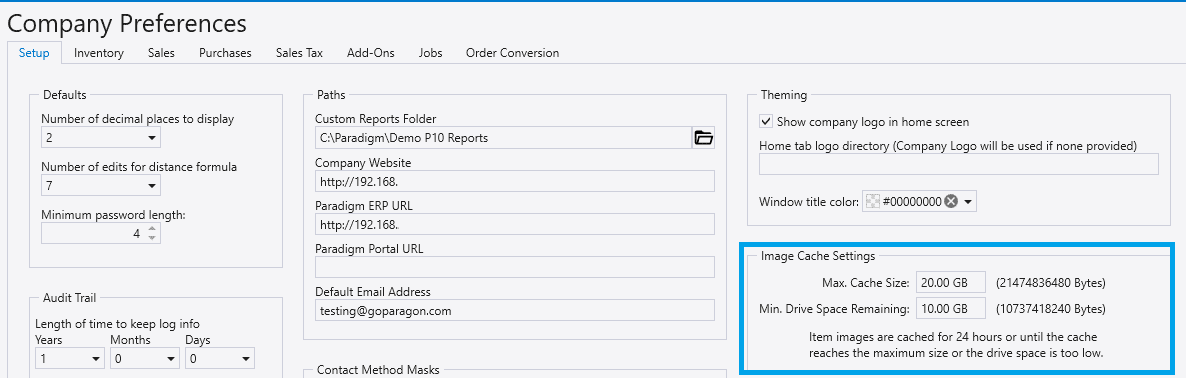Open the Years audit trail dropdown
This screenshot has height=378, width=1186.
point(70,358)
